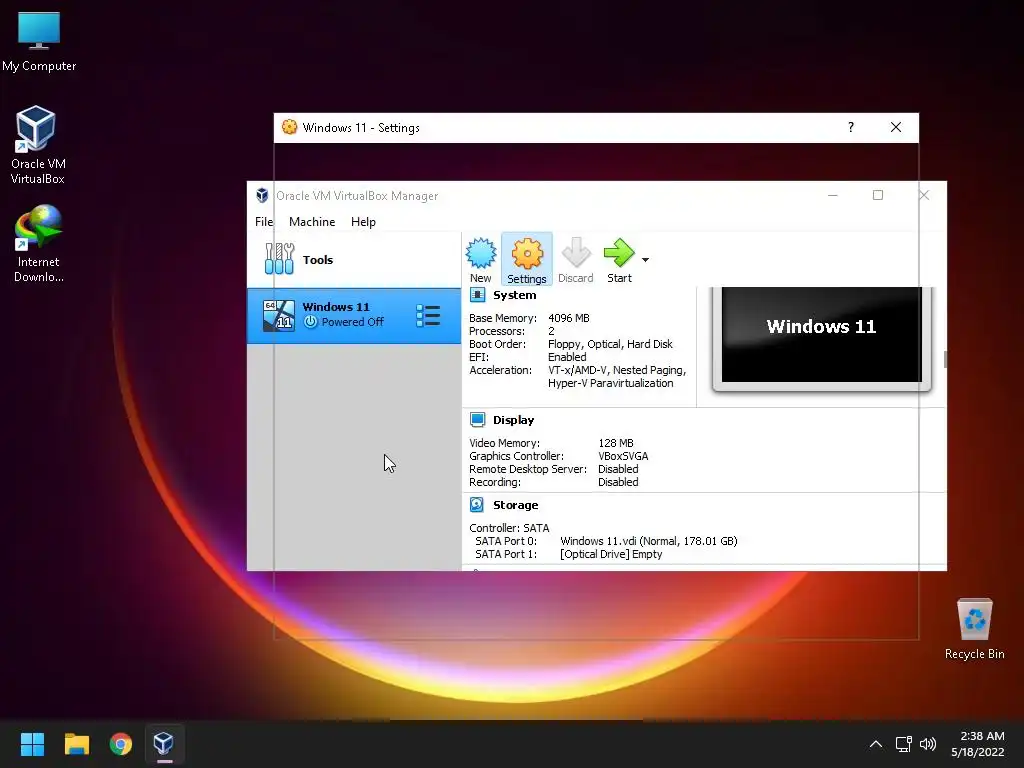Click the VirtualBox Manager title bar icon
The width and height of the screenshot is (1024, 768).
pyautogui.click(x=262, y=195)
